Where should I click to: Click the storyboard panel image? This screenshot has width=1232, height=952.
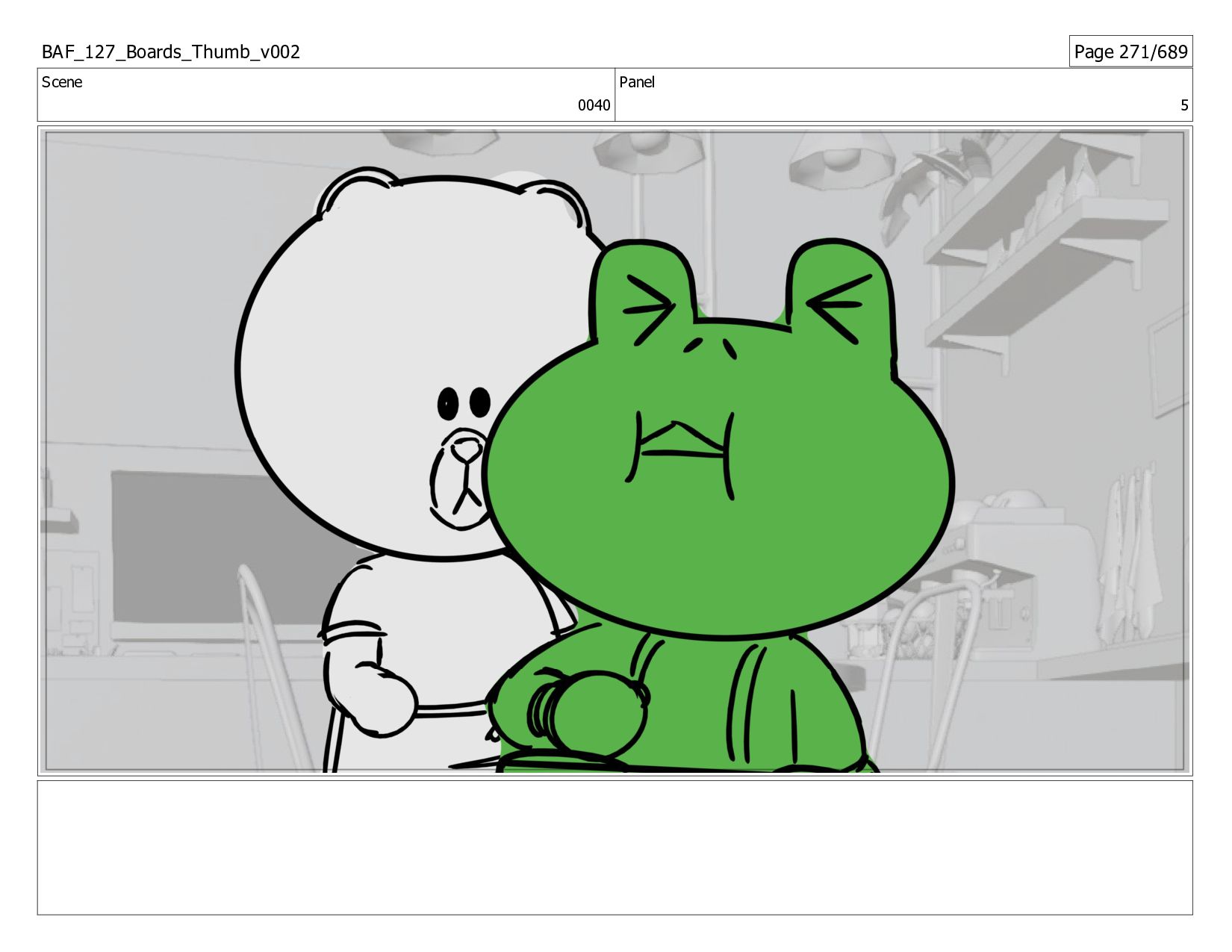click(x=615, y=451)
